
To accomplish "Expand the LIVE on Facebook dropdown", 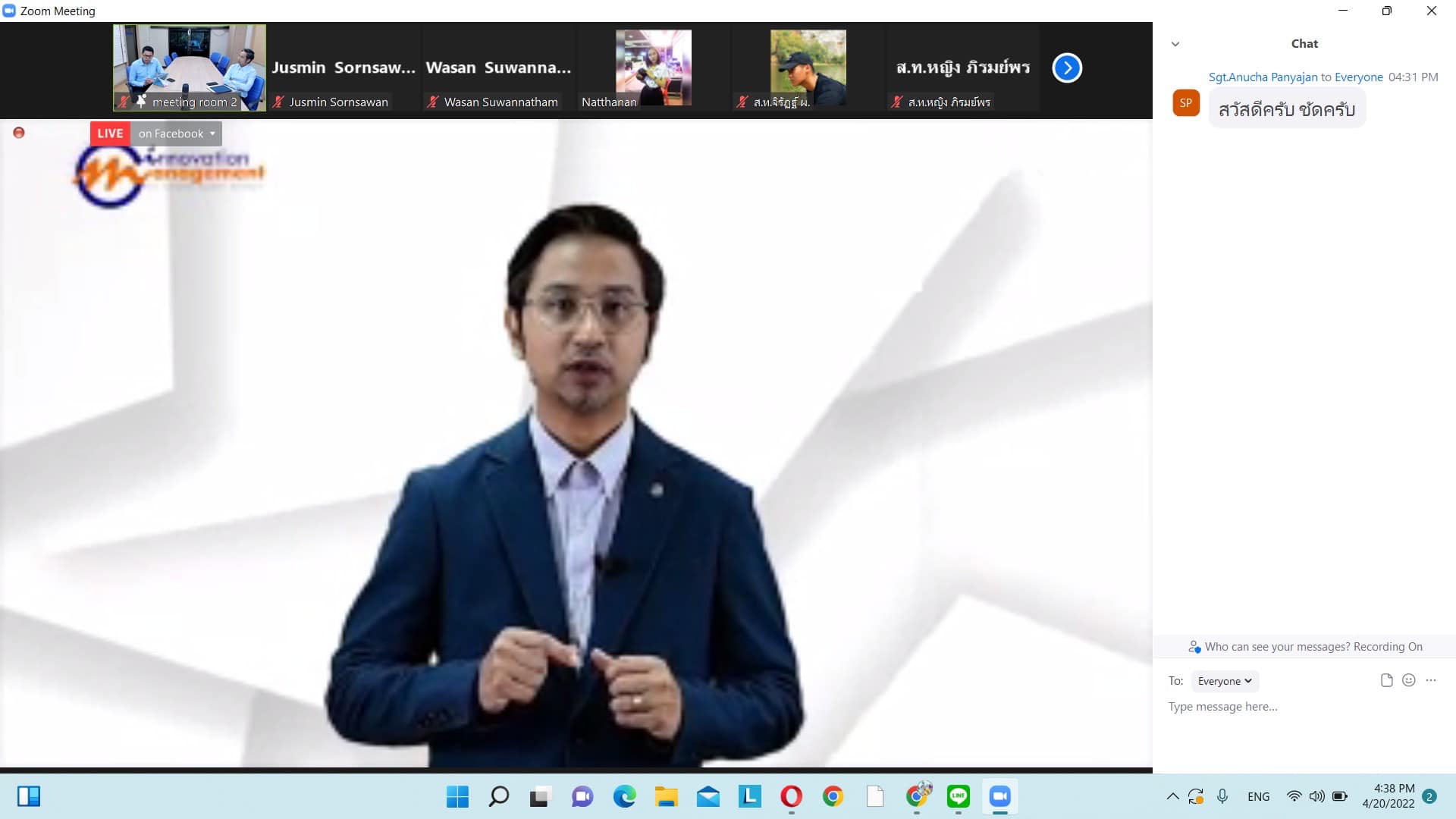I will (212, 133).
